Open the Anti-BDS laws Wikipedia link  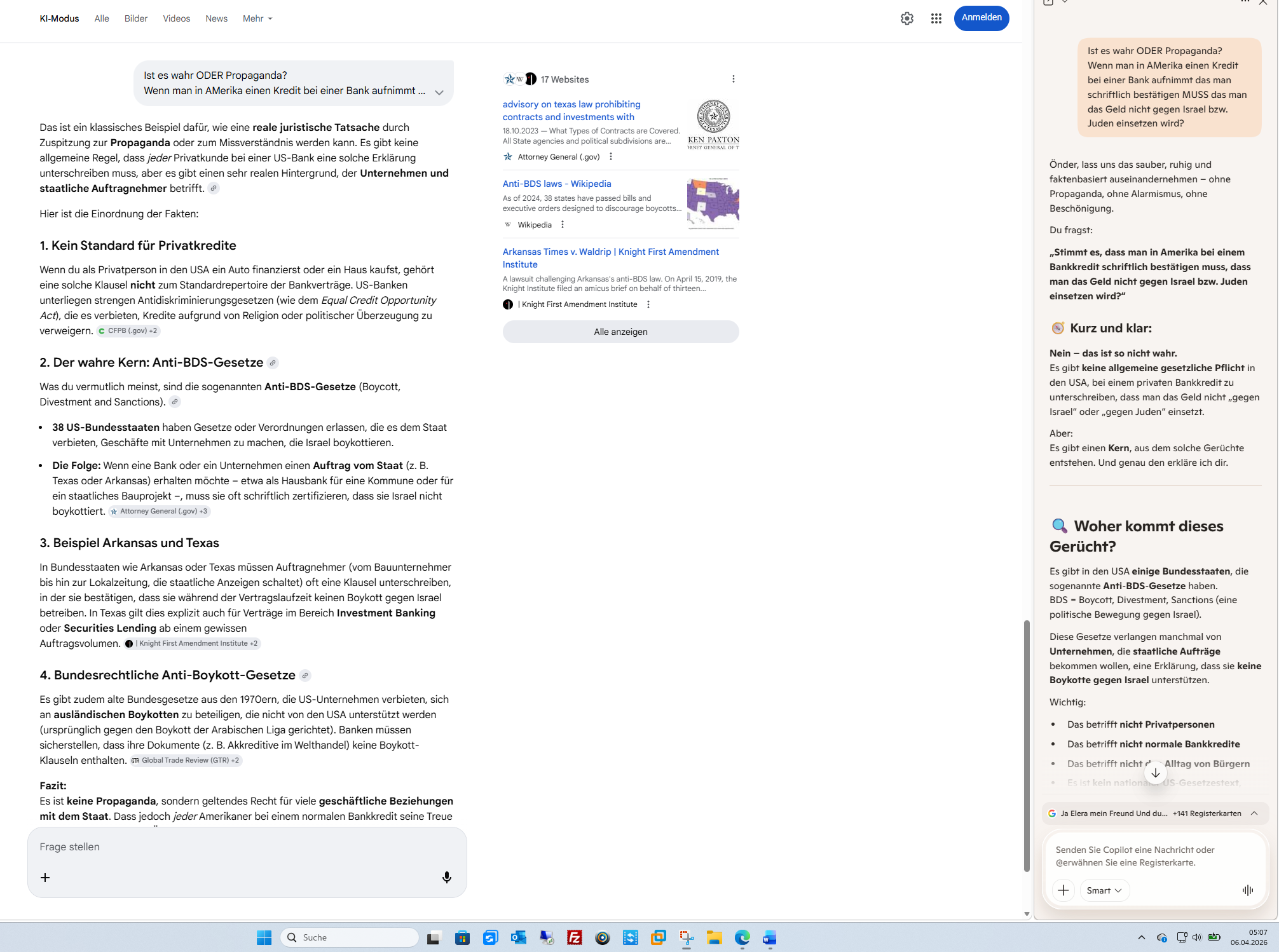pos(556,184)
